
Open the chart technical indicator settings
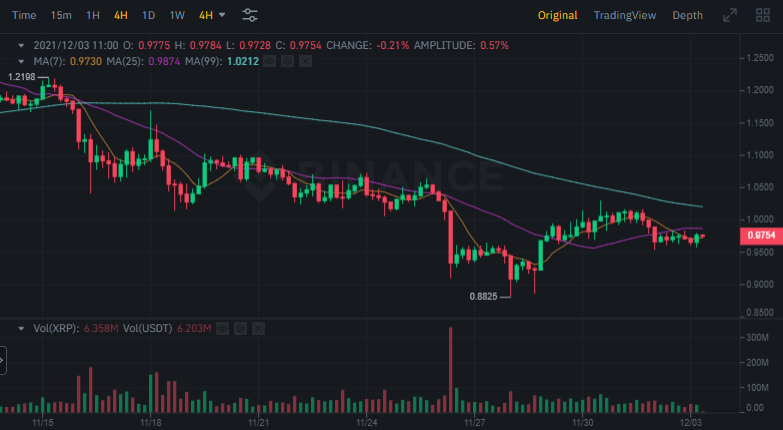click(x=250, y=15)
